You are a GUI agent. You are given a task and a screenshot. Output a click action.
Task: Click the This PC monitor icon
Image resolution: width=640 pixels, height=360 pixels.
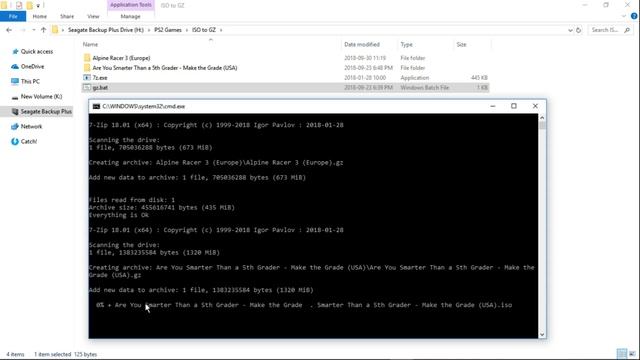15,81
